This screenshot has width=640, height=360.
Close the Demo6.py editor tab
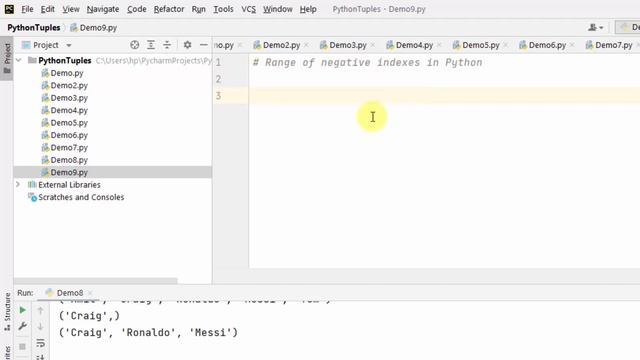tap(573, 45)
